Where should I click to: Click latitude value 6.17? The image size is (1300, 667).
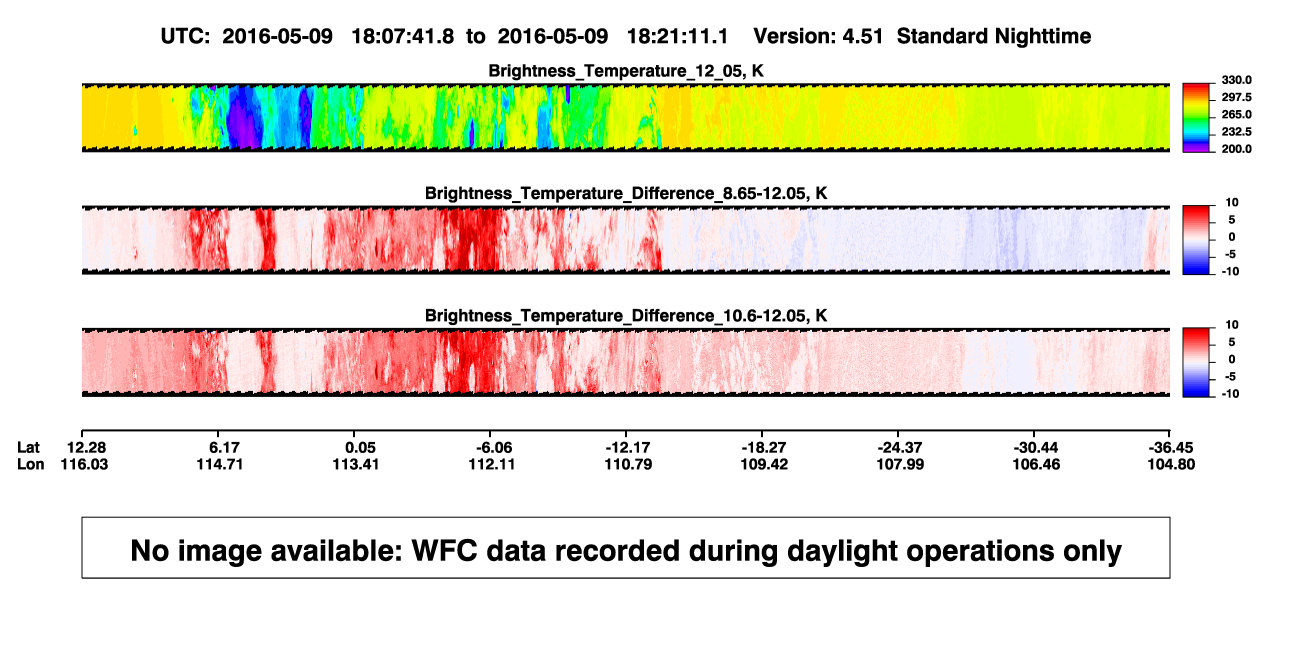tap(223, 447)
